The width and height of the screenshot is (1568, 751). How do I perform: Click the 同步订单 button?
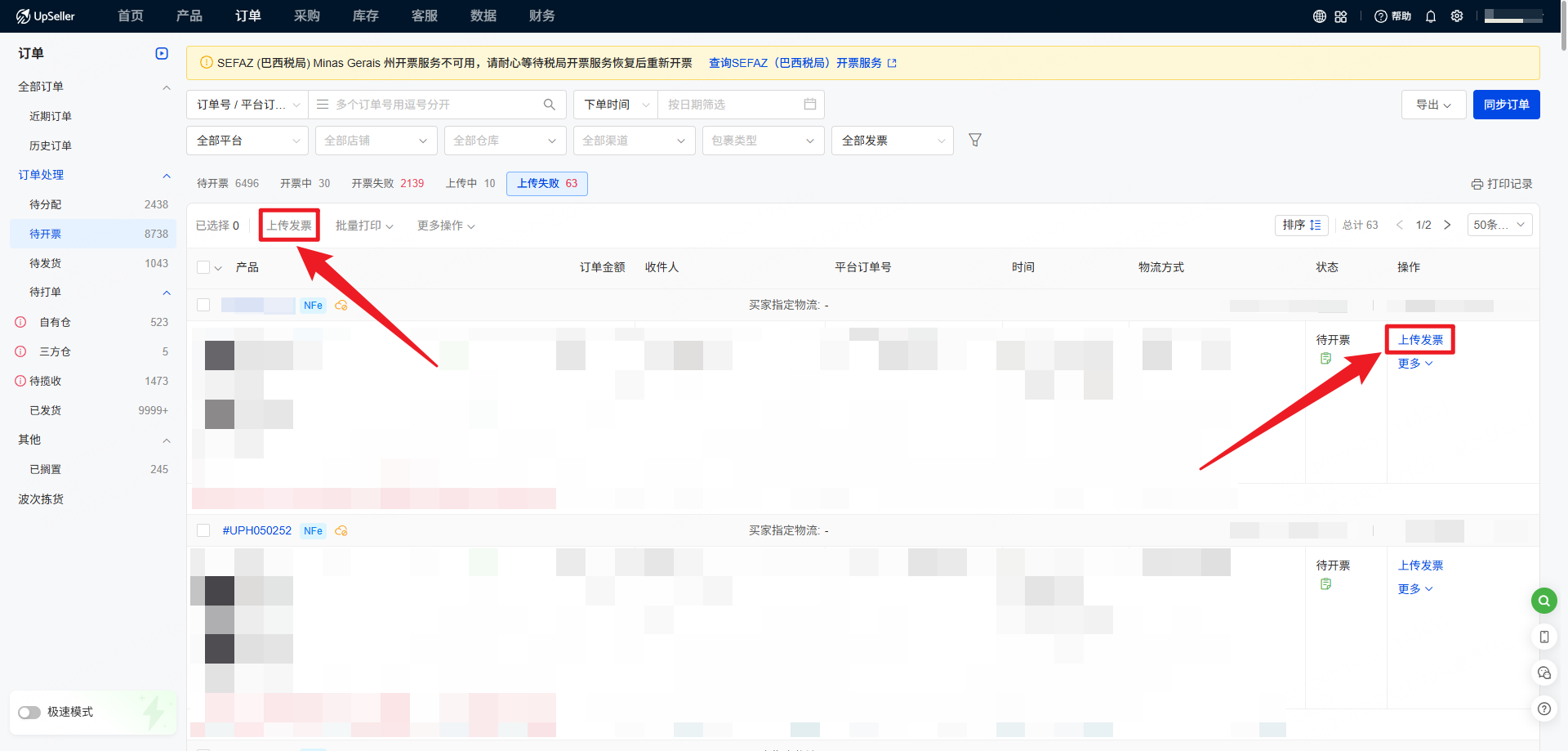coord(1506,104)
